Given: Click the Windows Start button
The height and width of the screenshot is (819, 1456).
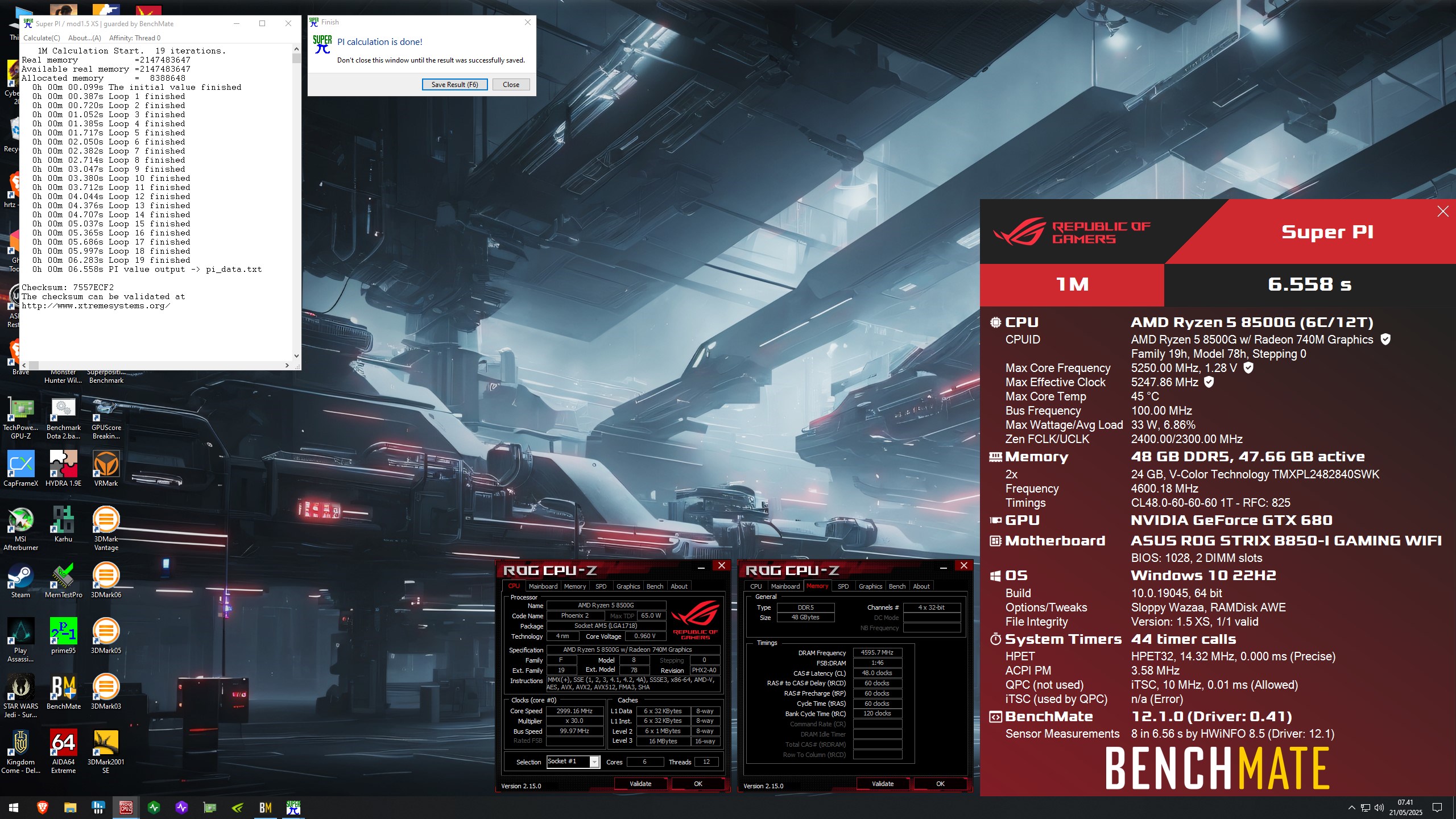Looking at the screenshot, I should click(x=14, y=808).
